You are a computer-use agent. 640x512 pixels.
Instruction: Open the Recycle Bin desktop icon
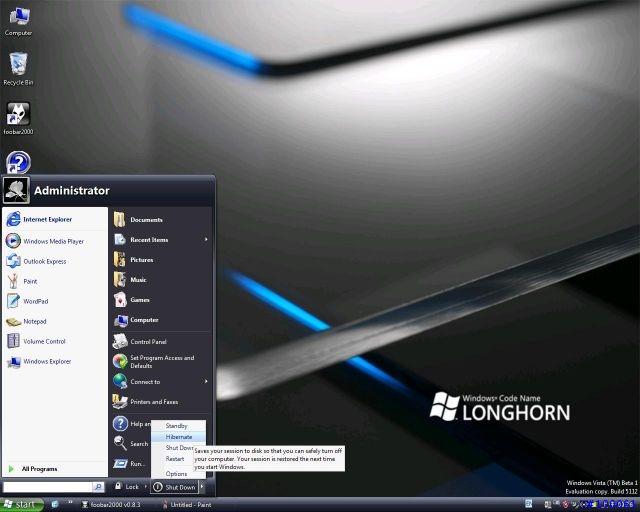pyautogui.click(x=18, y=69)
